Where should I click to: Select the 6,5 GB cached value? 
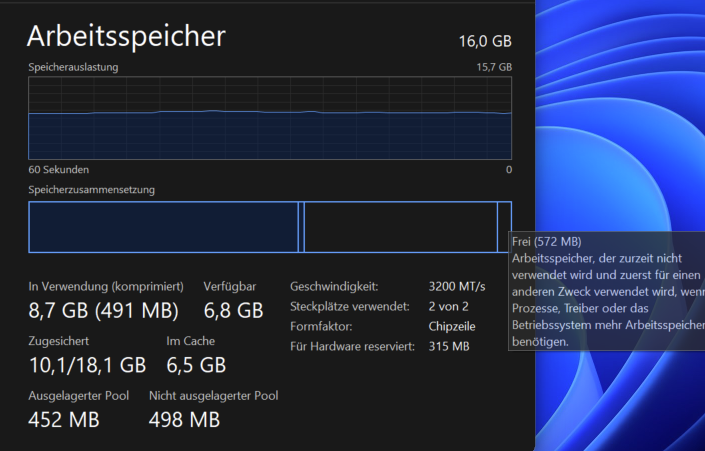click(196, 365)
